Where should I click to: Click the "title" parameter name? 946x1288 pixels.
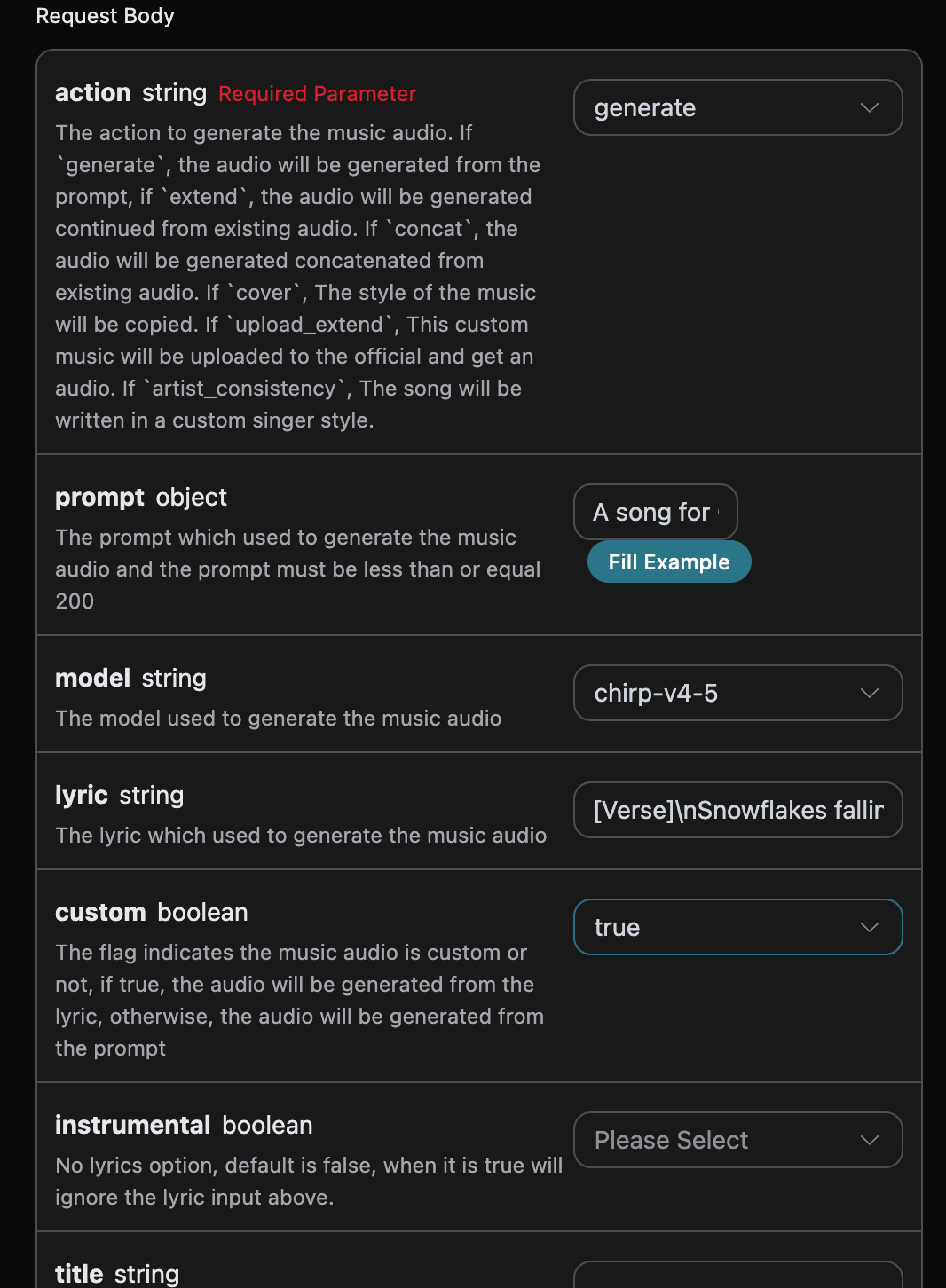(80, 1274)
